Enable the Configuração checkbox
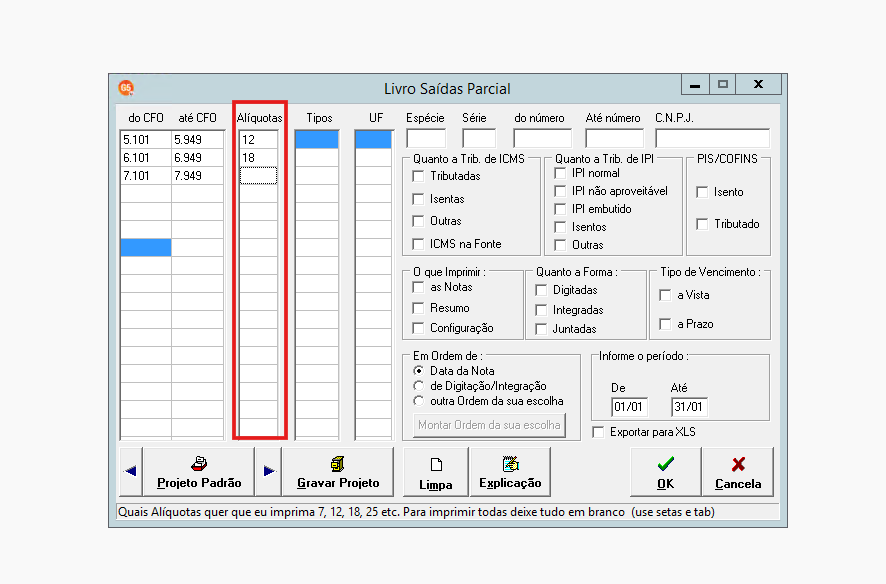Screen dimensions: 886x584 point(419,328)
